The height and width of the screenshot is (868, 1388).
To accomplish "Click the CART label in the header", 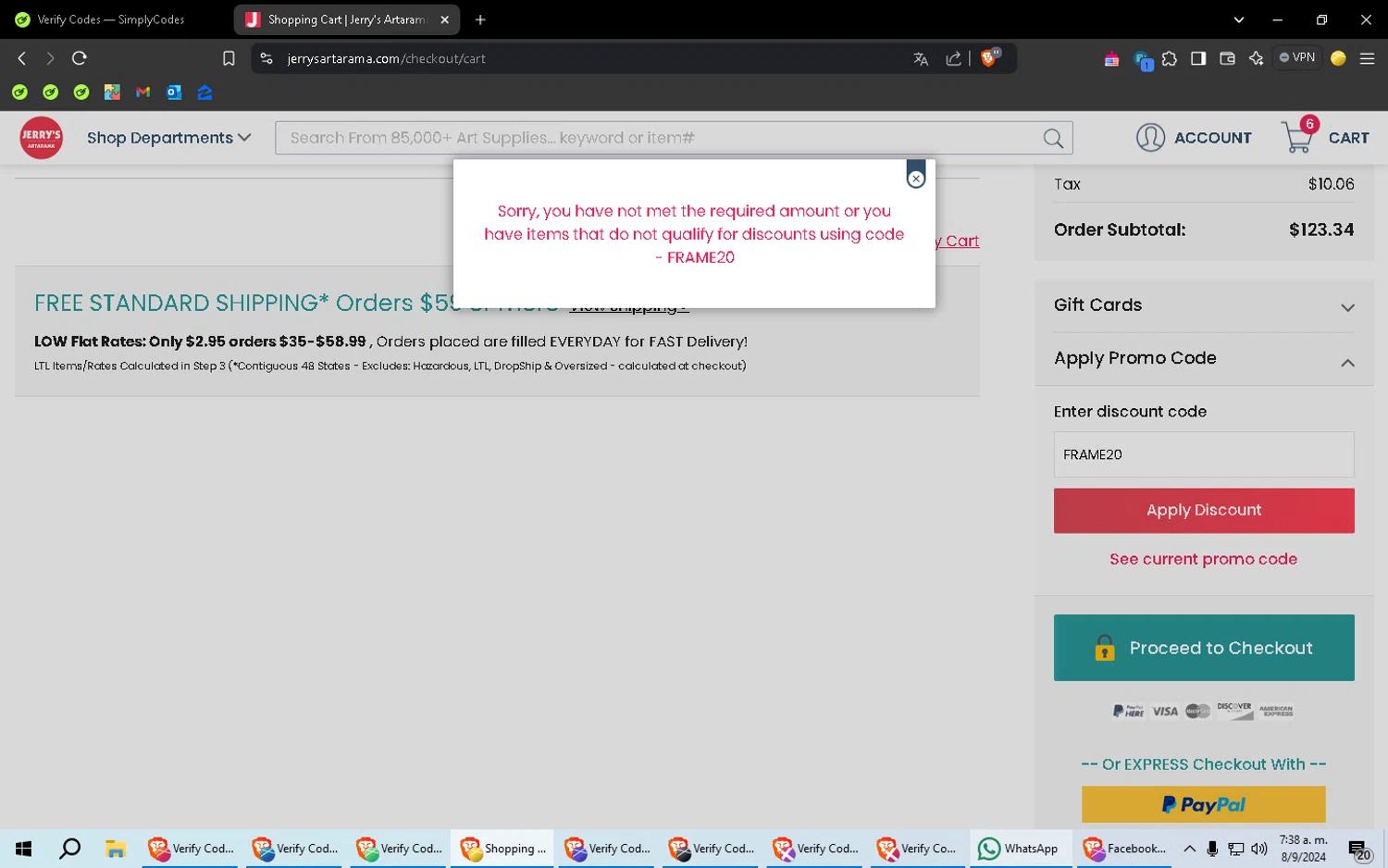I will (1348, 138).
